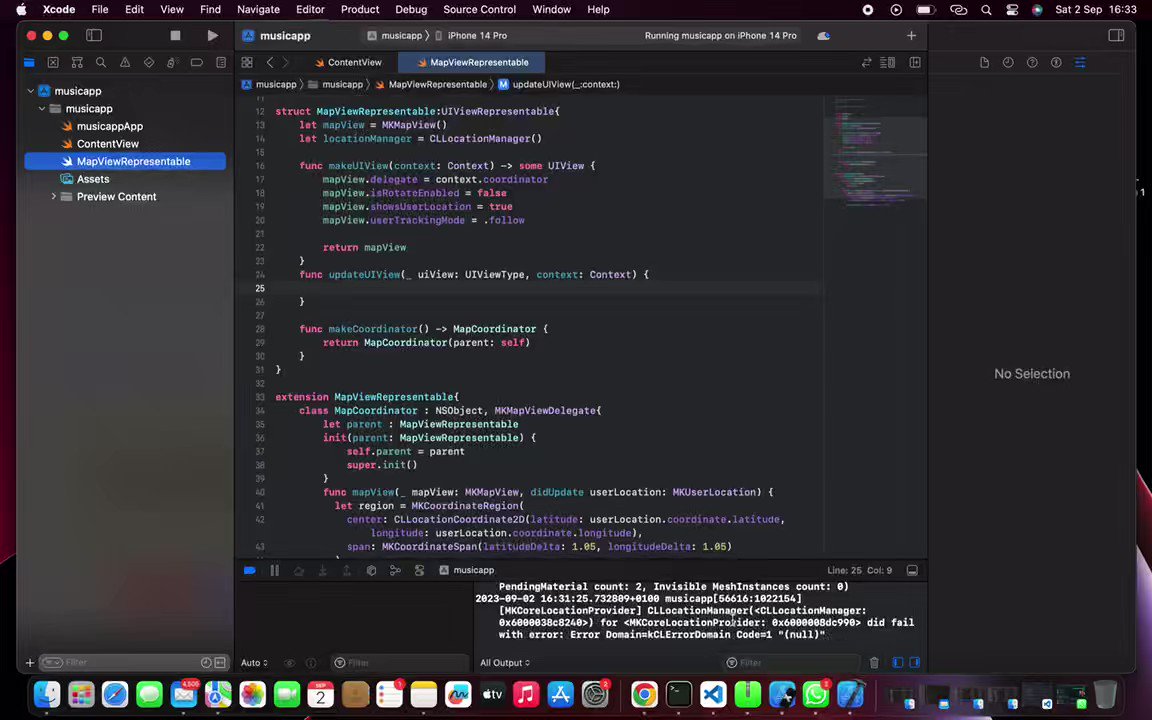1152x720 pixels.
Task: Expand the Preview Content folder
Action: 54,197
